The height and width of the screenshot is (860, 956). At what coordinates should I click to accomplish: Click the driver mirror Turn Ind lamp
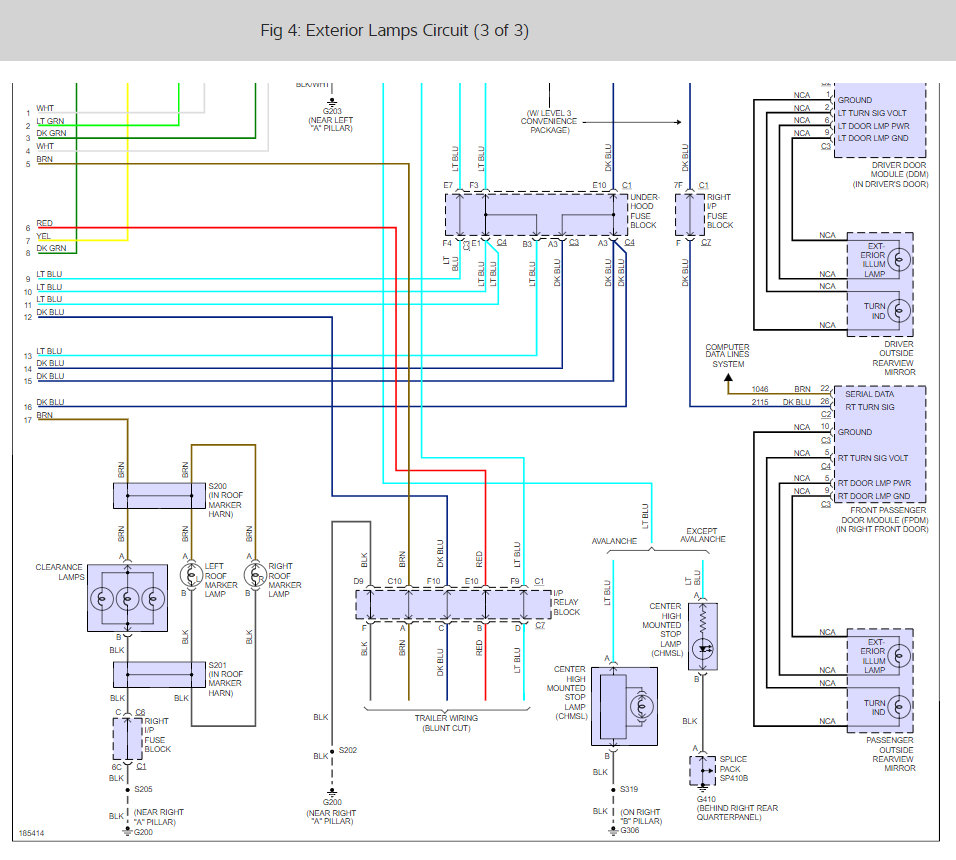coord(899,311)
